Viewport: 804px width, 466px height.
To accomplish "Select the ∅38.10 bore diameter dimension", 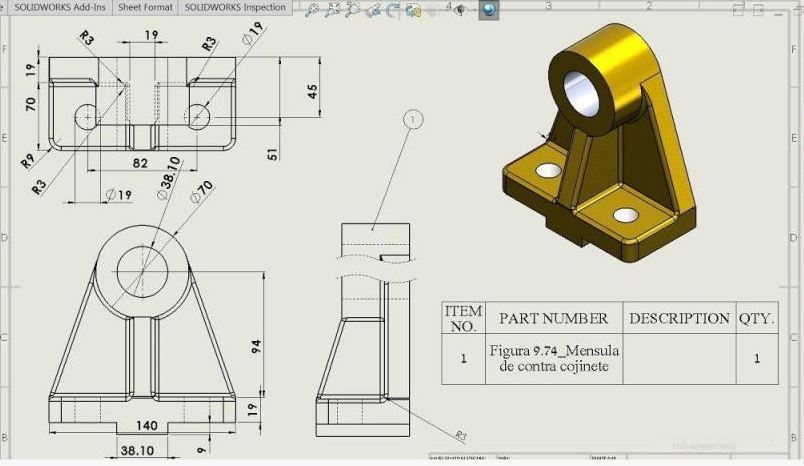I will [x=170, y=178].
